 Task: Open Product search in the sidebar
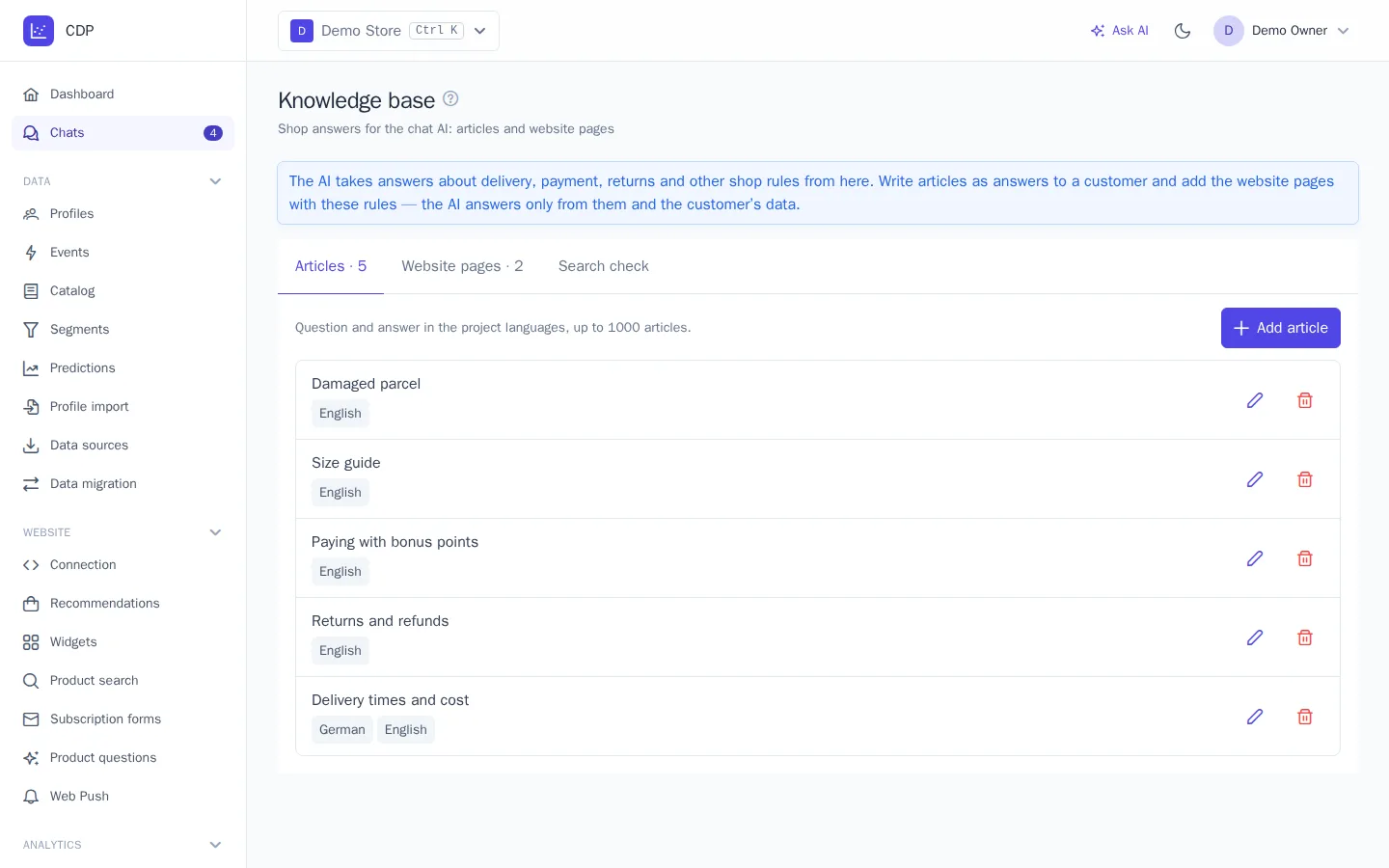pos(123,681)
